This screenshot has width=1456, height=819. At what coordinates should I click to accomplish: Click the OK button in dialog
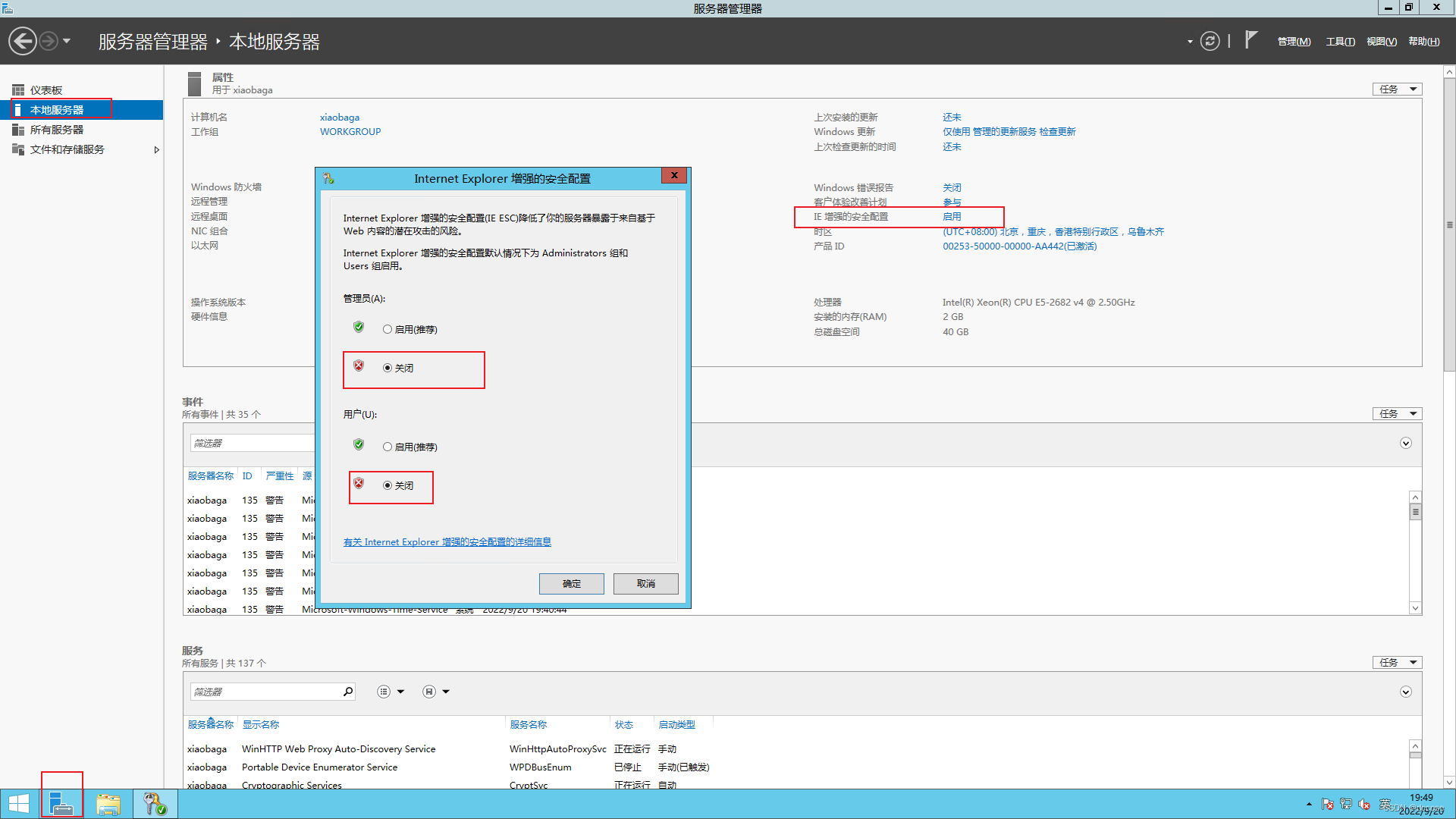click(571, 583)
